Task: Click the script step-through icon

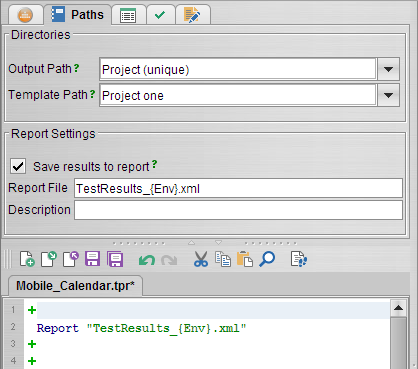Action: click(299, 259)
